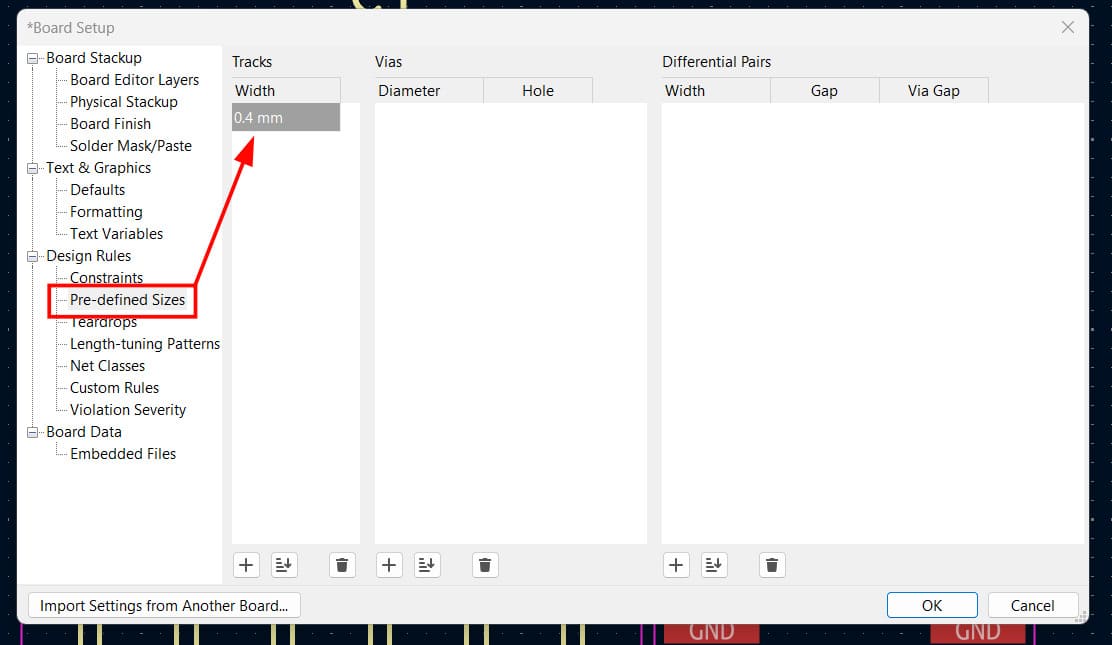
Task: Select Pre-defined Sizes tree item
Action: pyautogui.click(x=127, y=300)
